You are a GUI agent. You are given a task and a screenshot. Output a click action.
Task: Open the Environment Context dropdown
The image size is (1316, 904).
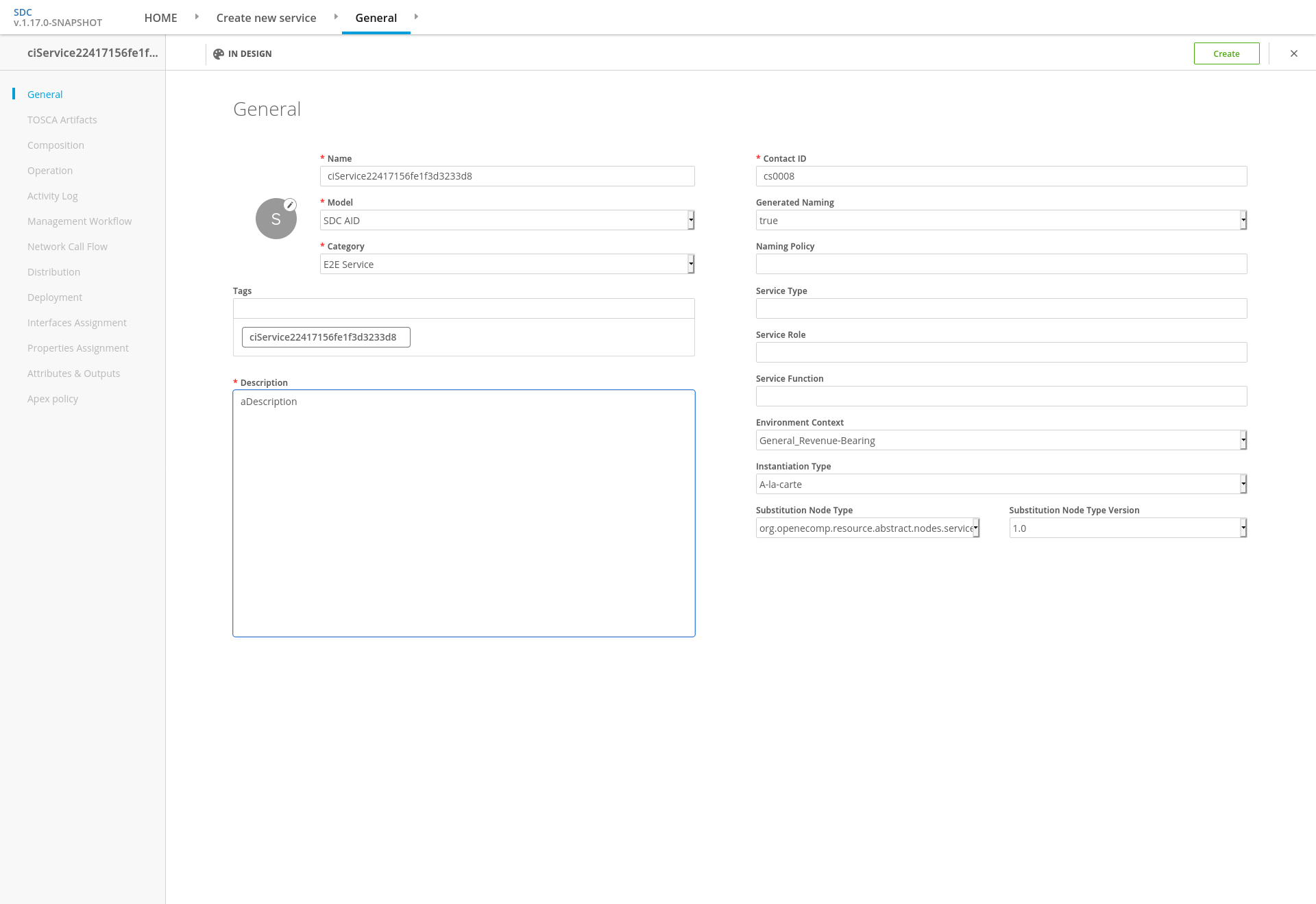coord(1001,440)
